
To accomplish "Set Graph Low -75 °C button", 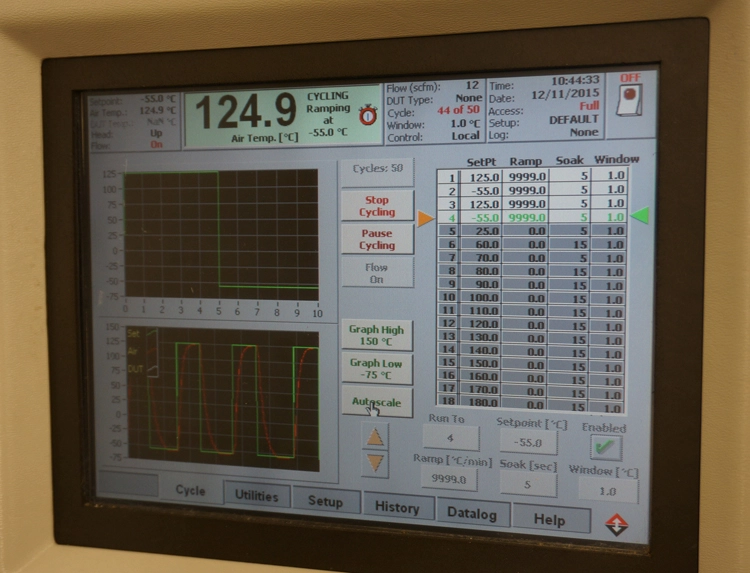I will point(376,368).
